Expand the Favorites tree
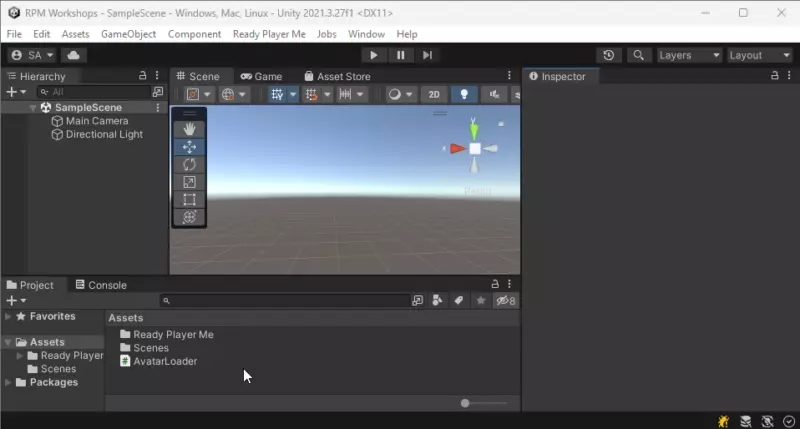The height and width of the screenshot is (429, 800). 8,316
